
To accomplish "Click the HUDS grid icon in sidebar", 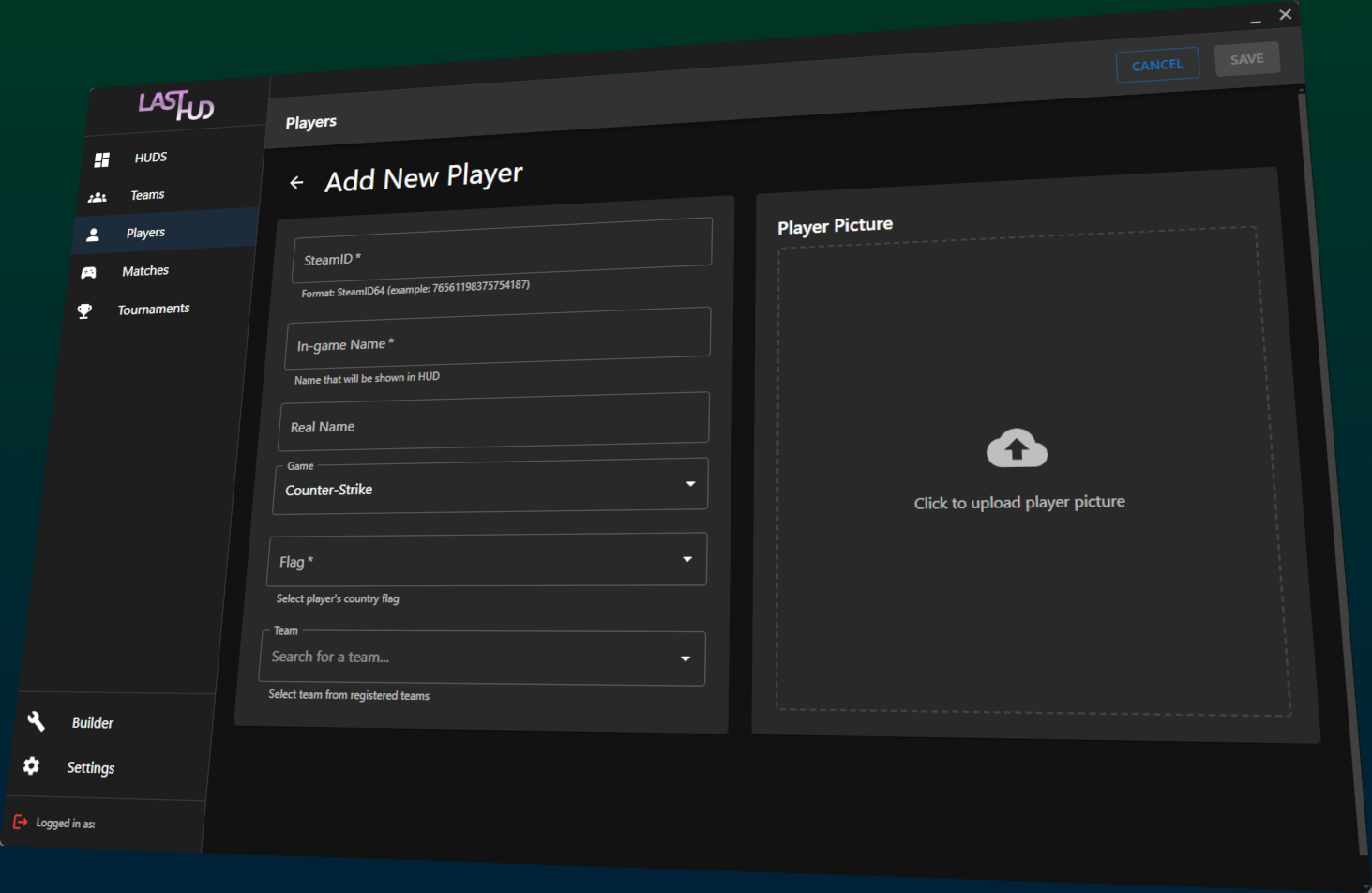I will (102, 160).
